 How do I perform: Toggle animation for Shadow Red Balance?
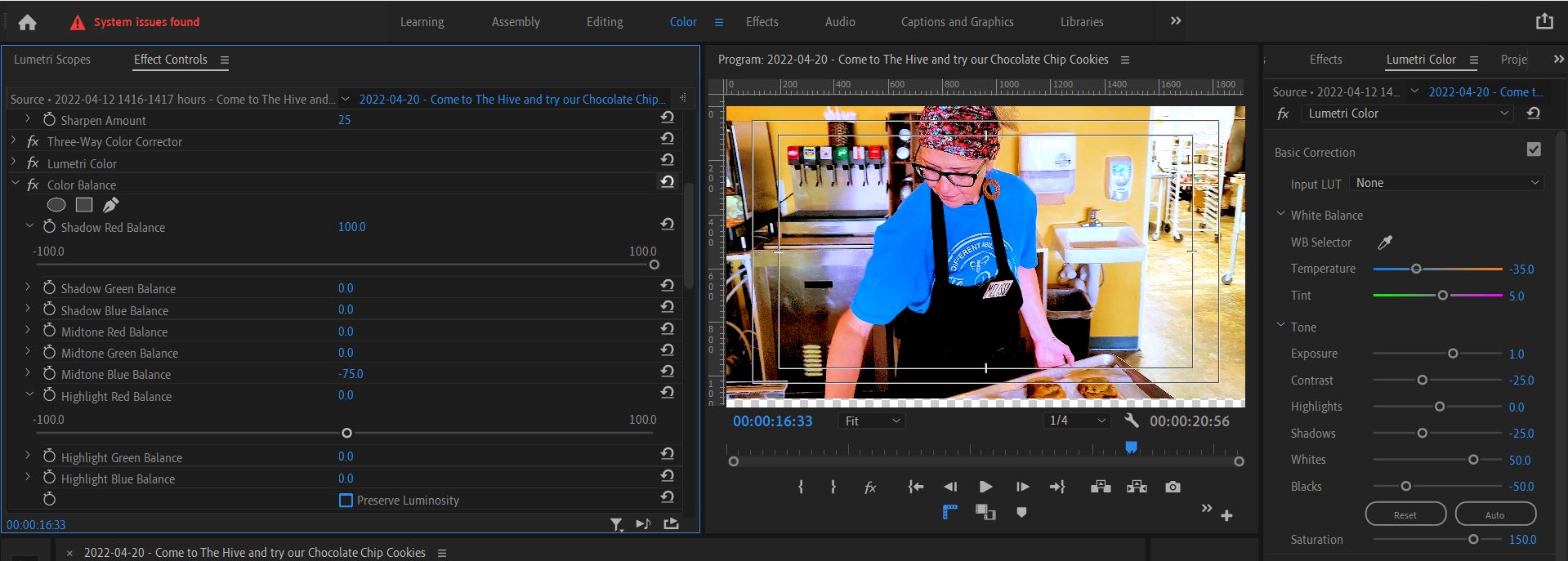(x=49, y=226)
